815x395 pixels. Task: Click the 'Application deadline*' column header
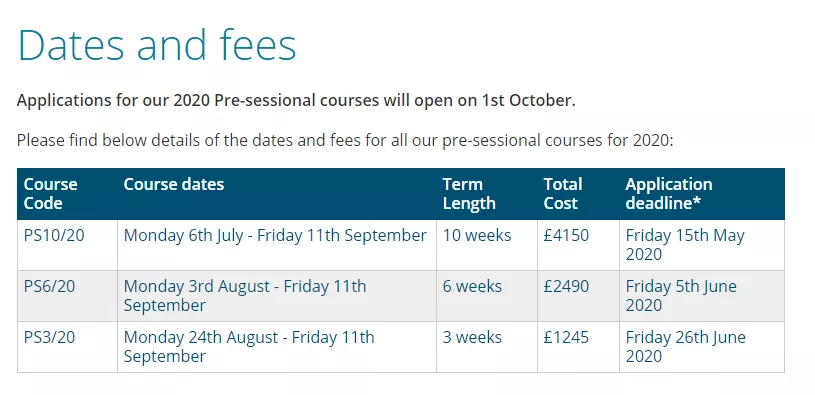pos(702,194)
